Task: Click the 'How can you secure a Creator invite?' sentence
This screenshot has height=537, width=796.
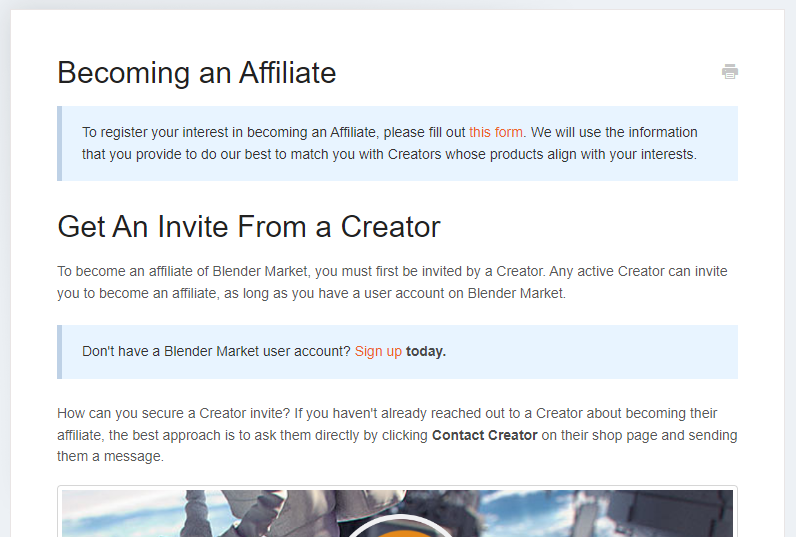Action: pos(174,413)
